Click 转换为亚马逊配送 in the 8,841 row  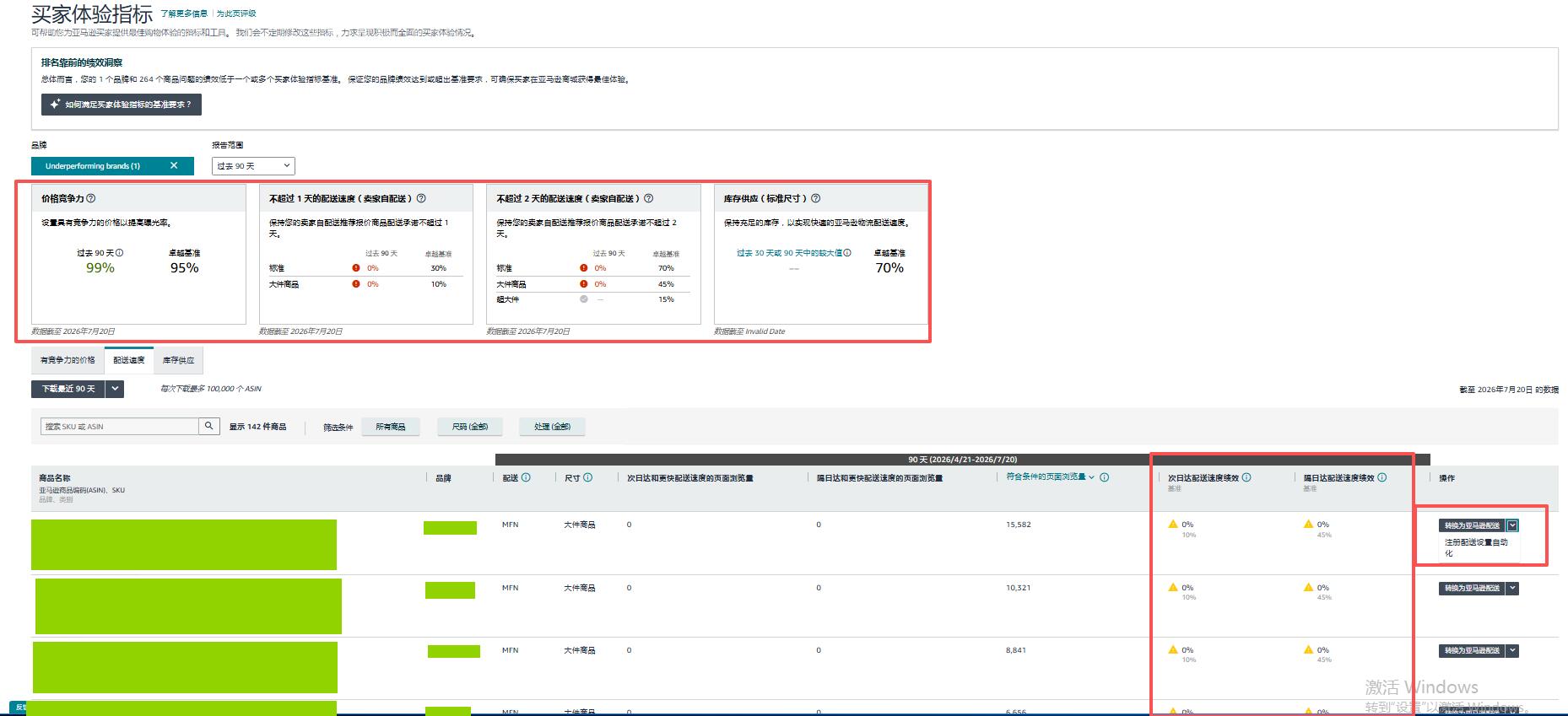(1472, 650)
